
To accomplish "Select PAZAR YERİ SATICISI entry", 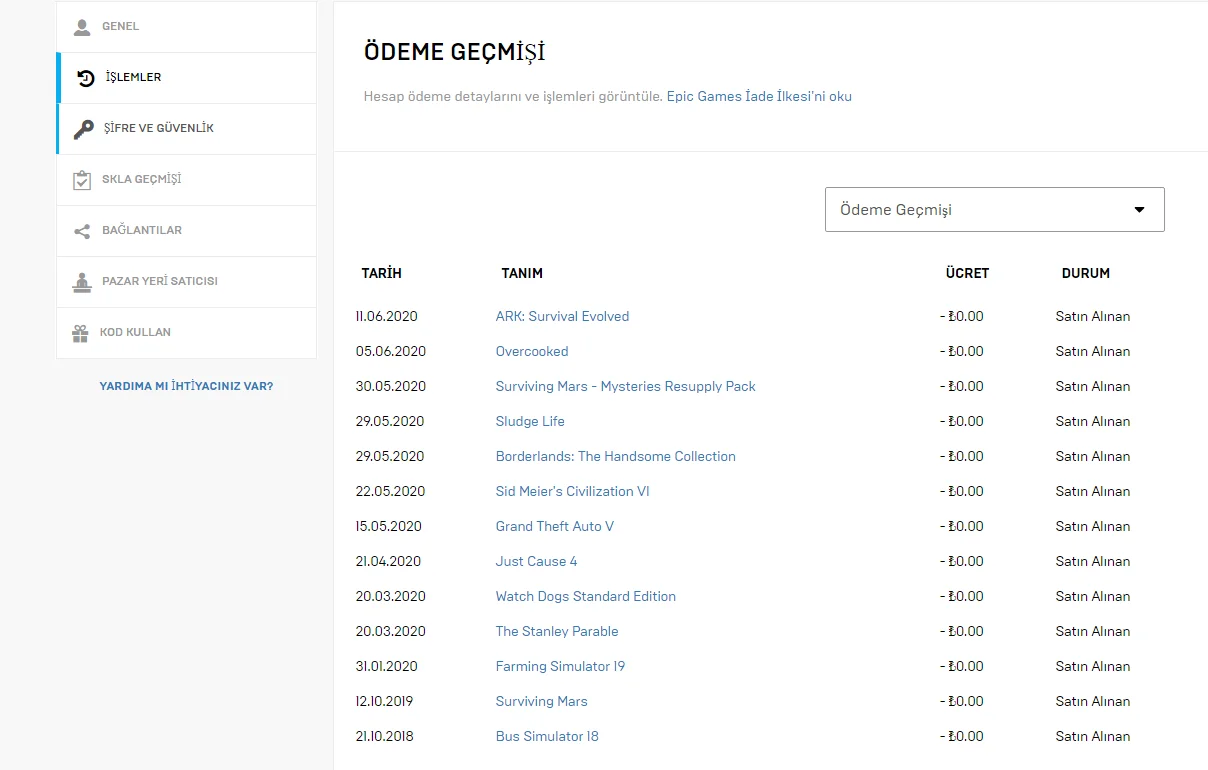I will pos(186,282).
